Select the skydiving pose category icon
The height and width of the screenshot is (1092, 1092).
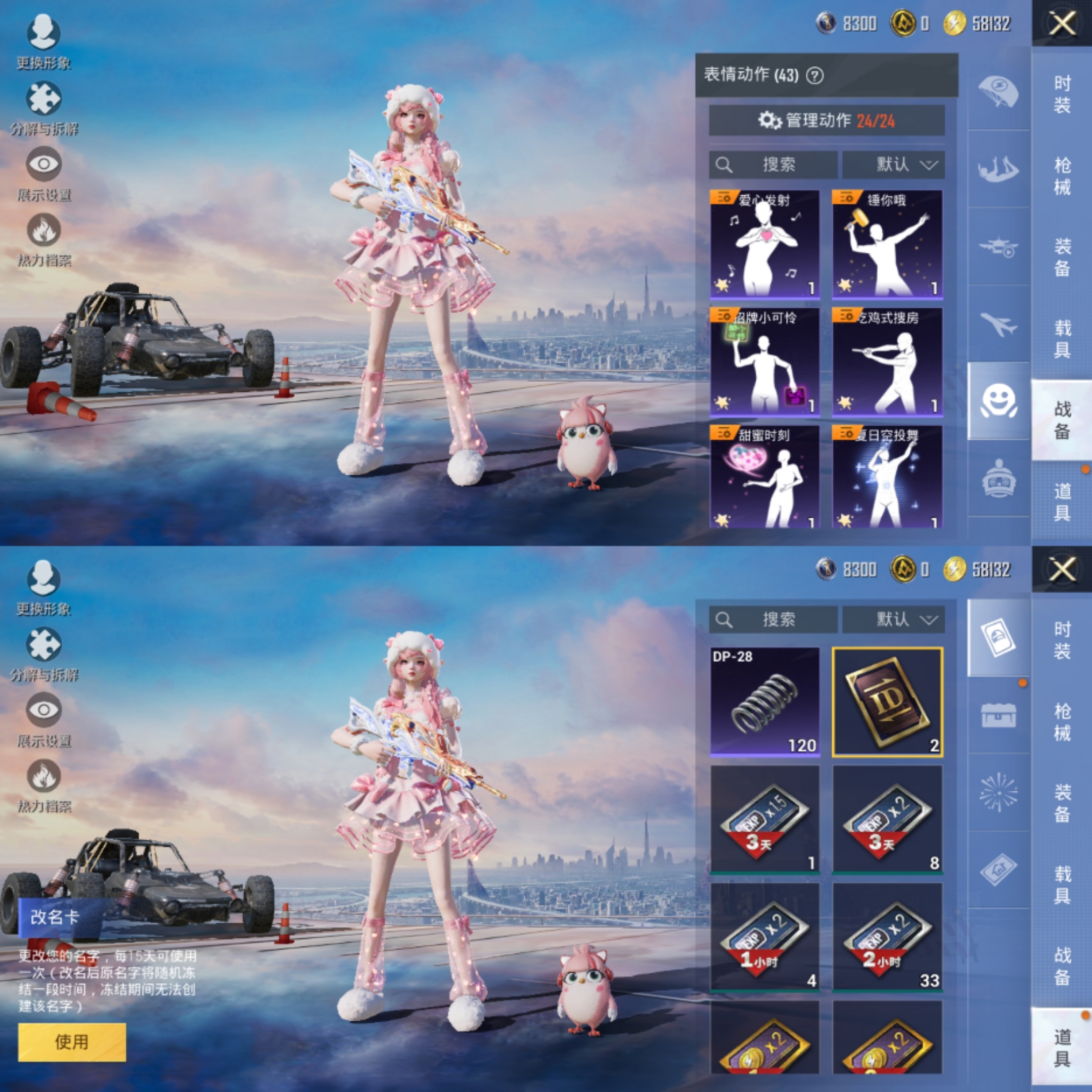(x=998, y=169)
